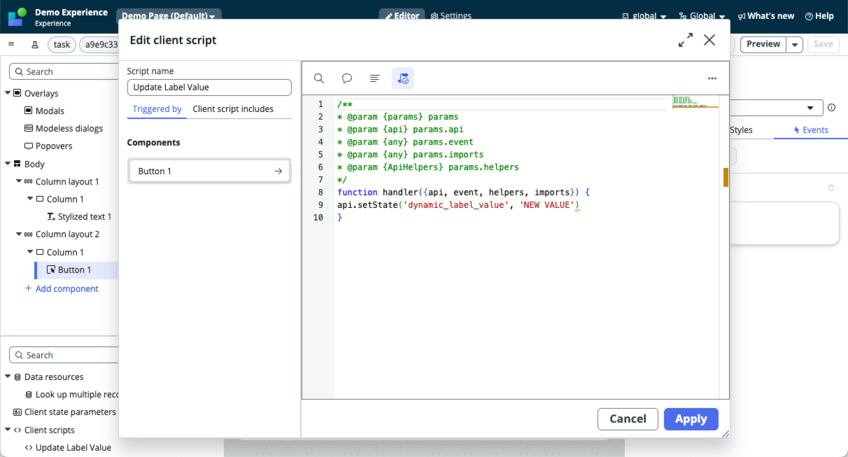Open the global scope dropdown
The height and width of the screenshot is (457, 848).
pos(644,16)
